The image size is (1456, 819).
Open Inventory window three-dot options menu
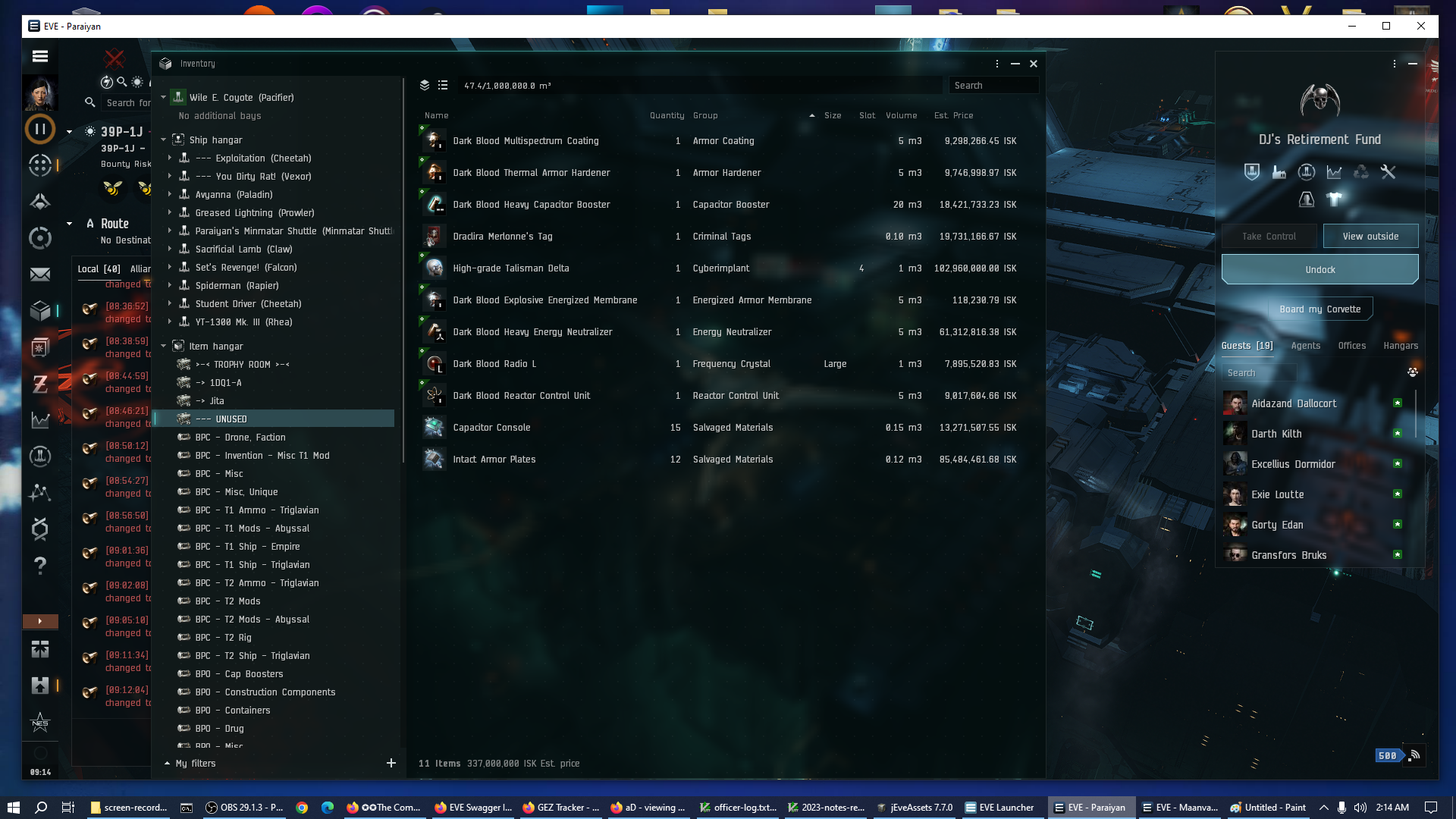pyautogui.click(x=997, y=64)
